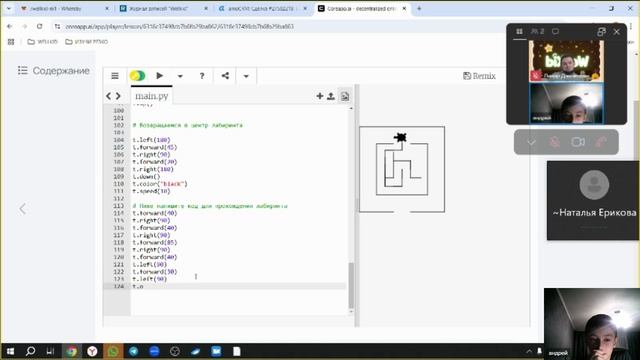Open Yandex Browser from taskbar
The height and width of the screenshot is (360, 640).
(x=92, y=351)
